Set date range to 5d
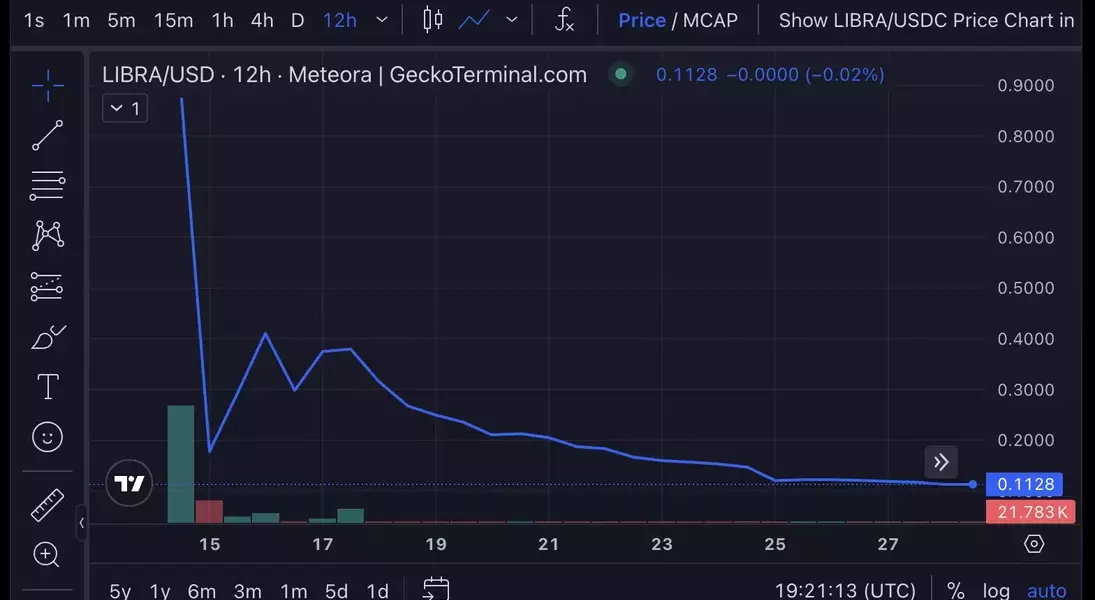 point(337,592)
